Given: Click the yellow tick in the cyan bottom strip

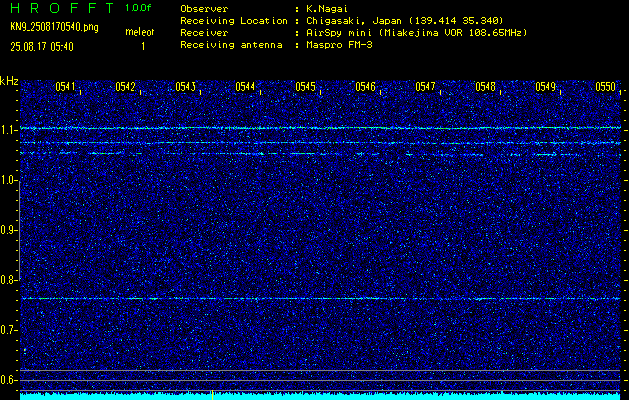Looking at the screenshot, I should pyautogui.click(x=212, y=396).
